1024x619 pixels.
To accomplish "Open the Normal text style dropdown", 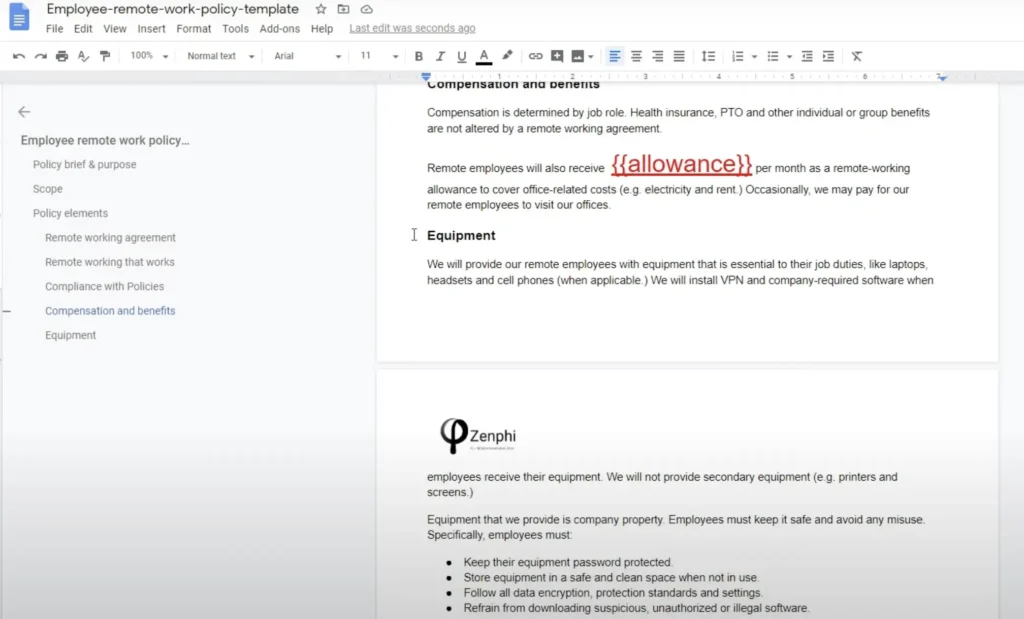I will tap(221, 56).
